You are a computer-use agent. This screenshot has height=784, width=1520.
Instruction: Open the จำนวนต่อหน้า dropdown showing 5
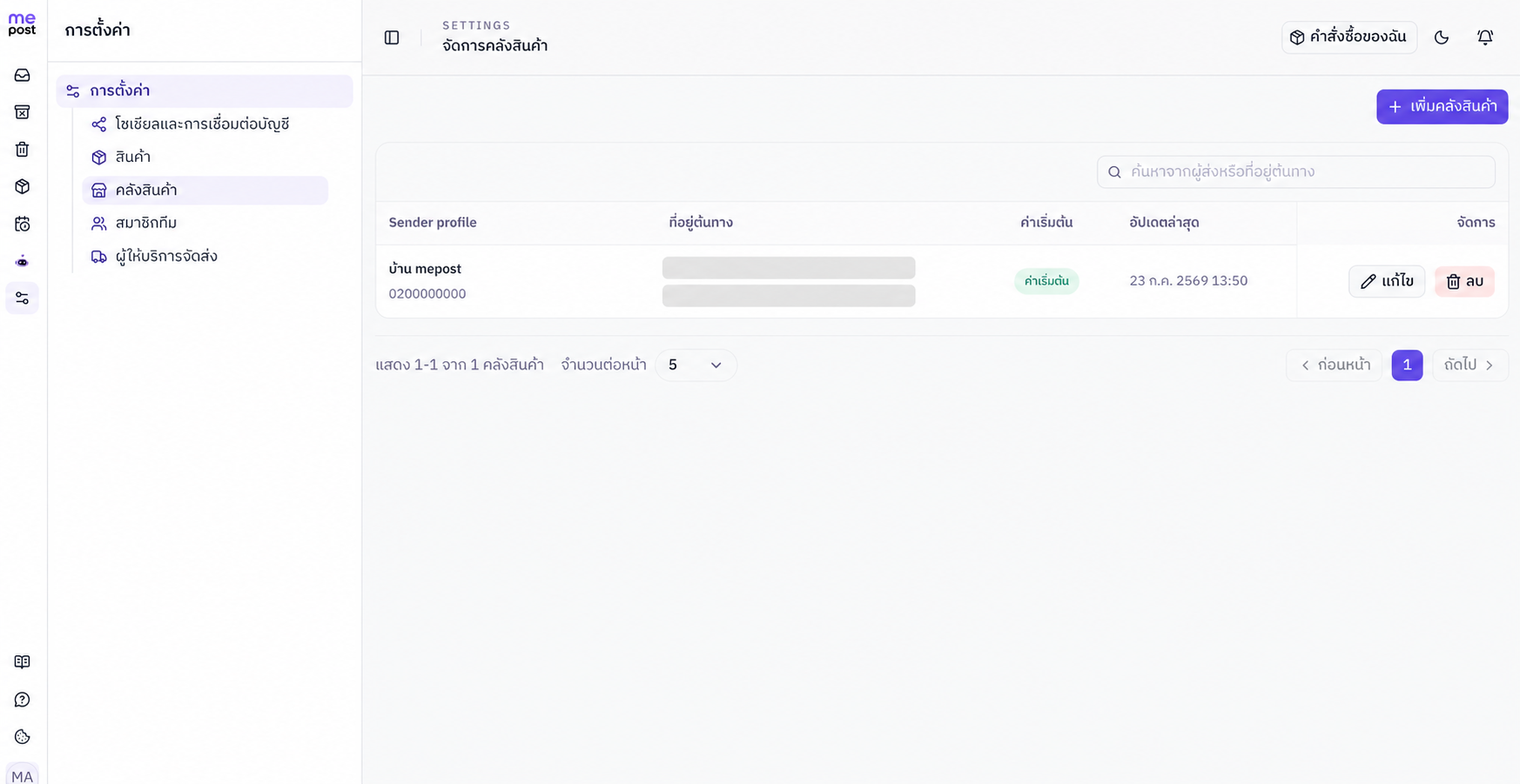[696, 365]
